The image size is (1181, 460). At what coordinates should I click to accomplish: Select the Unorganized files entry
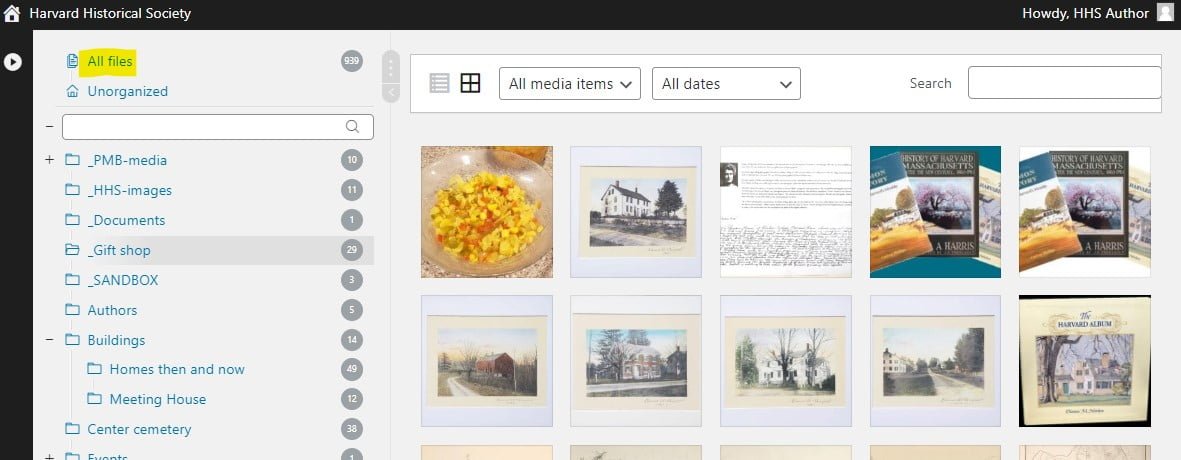click(127, 91)
